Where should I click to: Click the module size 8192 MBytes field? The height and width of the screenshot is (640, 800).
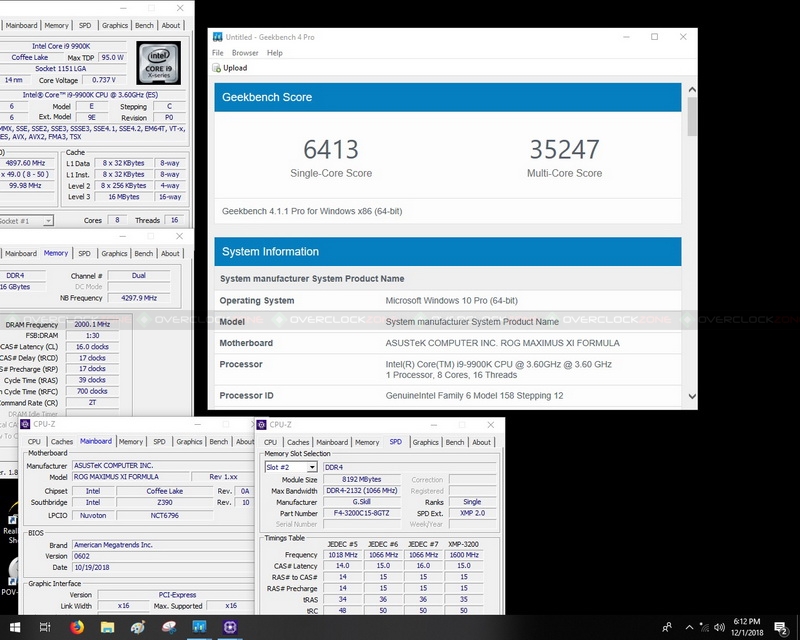(361, 479)
